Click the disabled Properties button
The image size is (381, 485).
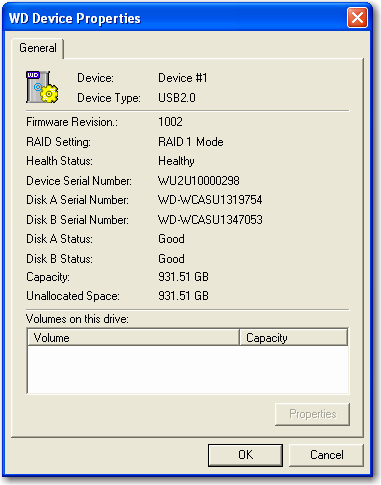click(312, 414)
